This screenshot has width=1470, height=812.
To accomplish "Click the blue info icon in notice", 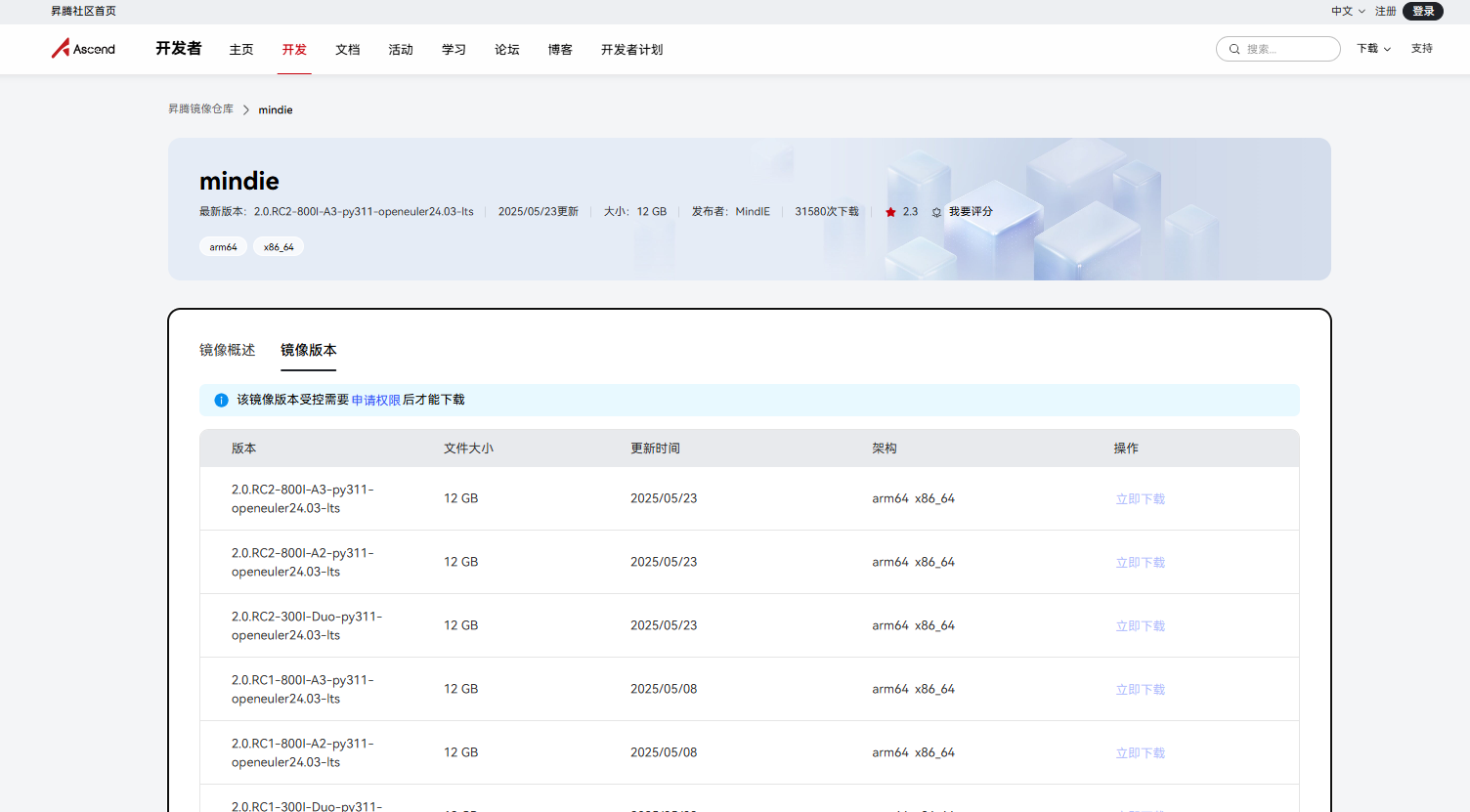I will pos(221,400).
